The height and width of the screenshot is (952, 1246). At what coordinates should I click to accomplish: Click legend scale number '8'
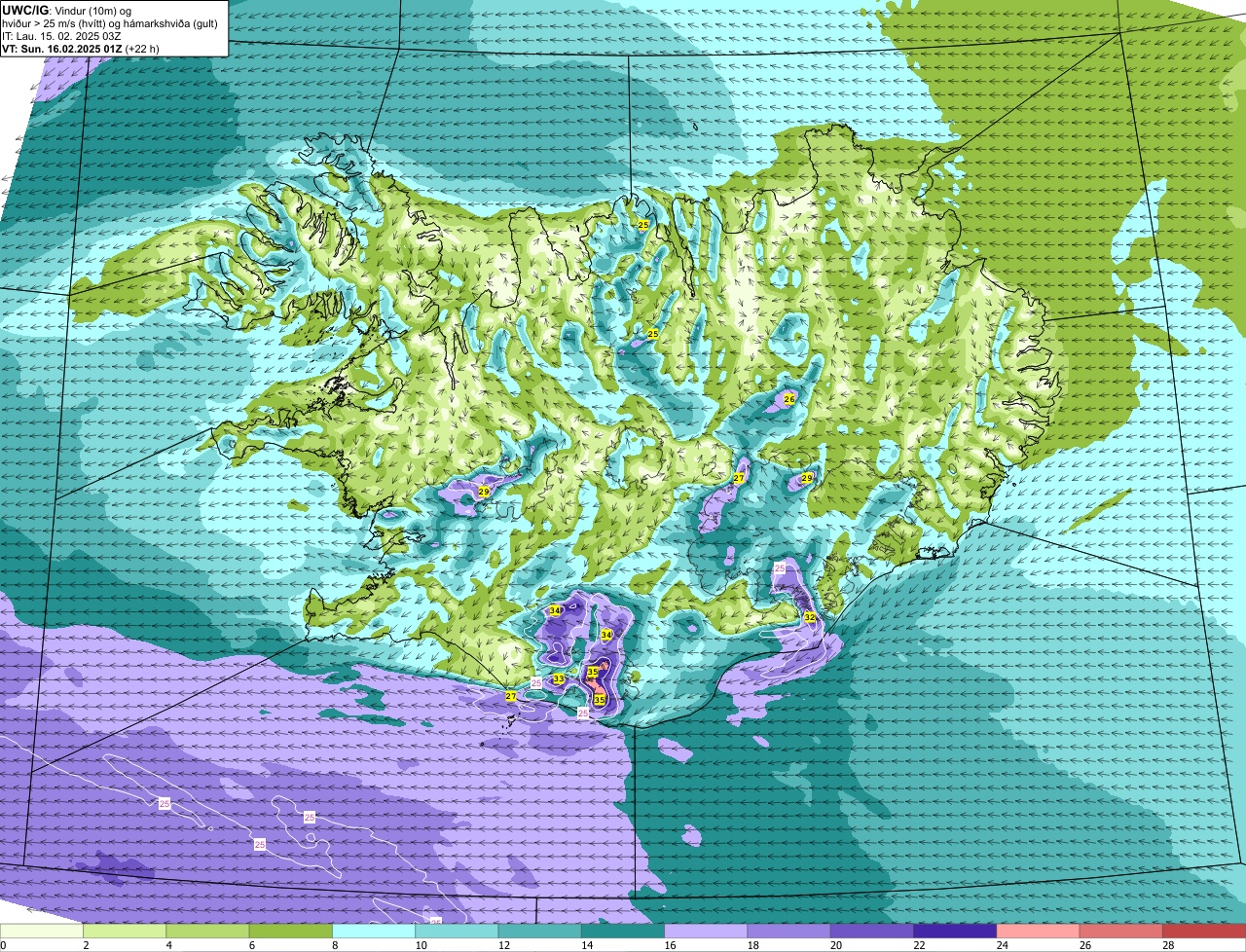335,945
